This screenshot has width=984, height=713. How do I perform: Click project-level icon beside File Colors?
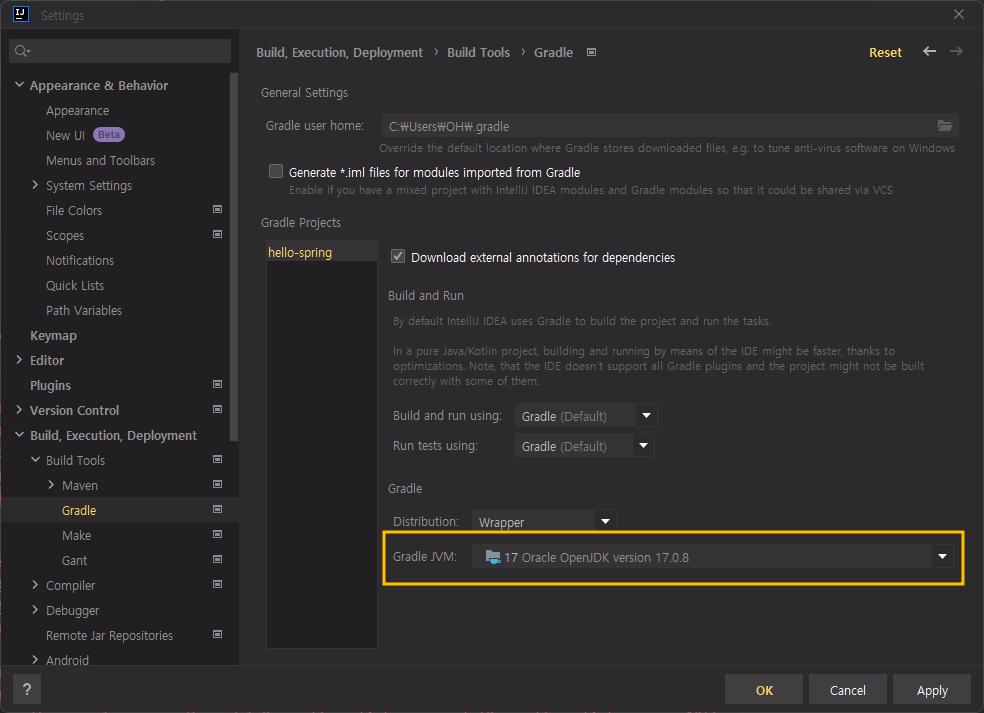point(217,210)
